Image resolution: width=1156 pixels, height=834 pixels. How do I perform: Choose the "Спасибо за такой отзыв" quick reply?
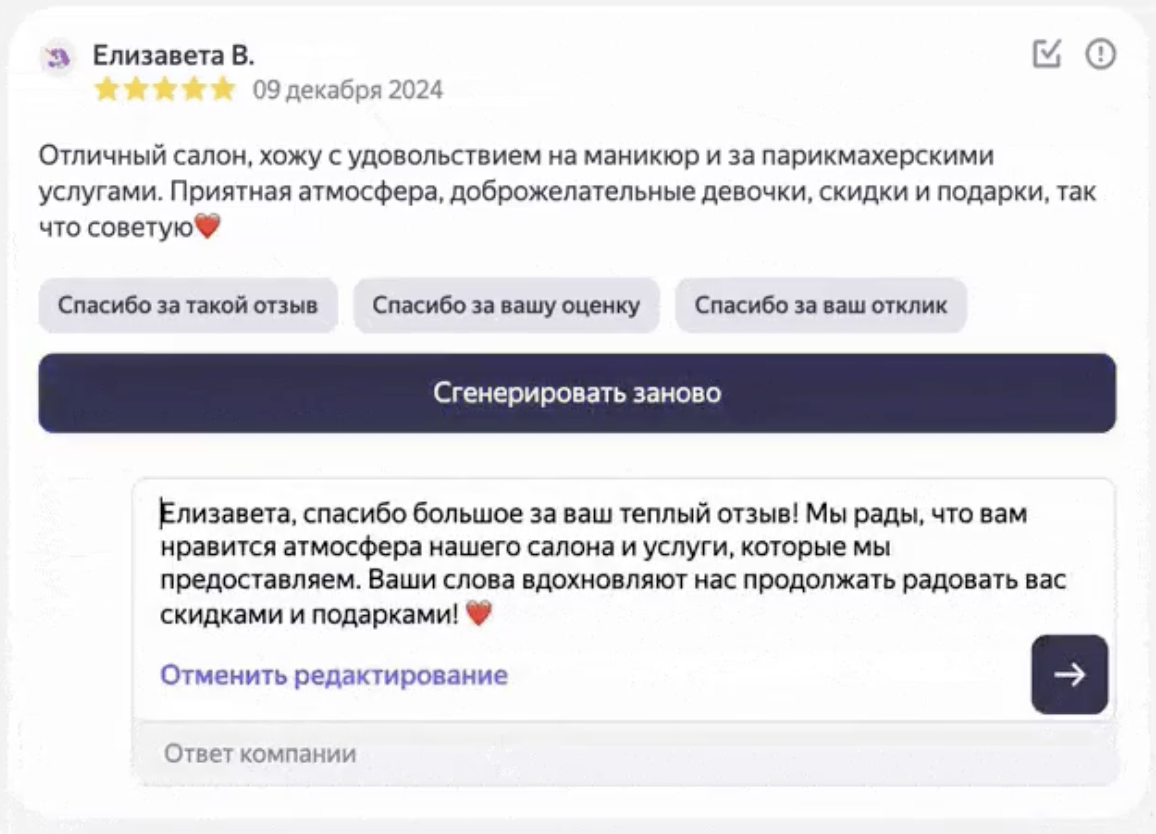pyautogui.click(x=188, y=305)
